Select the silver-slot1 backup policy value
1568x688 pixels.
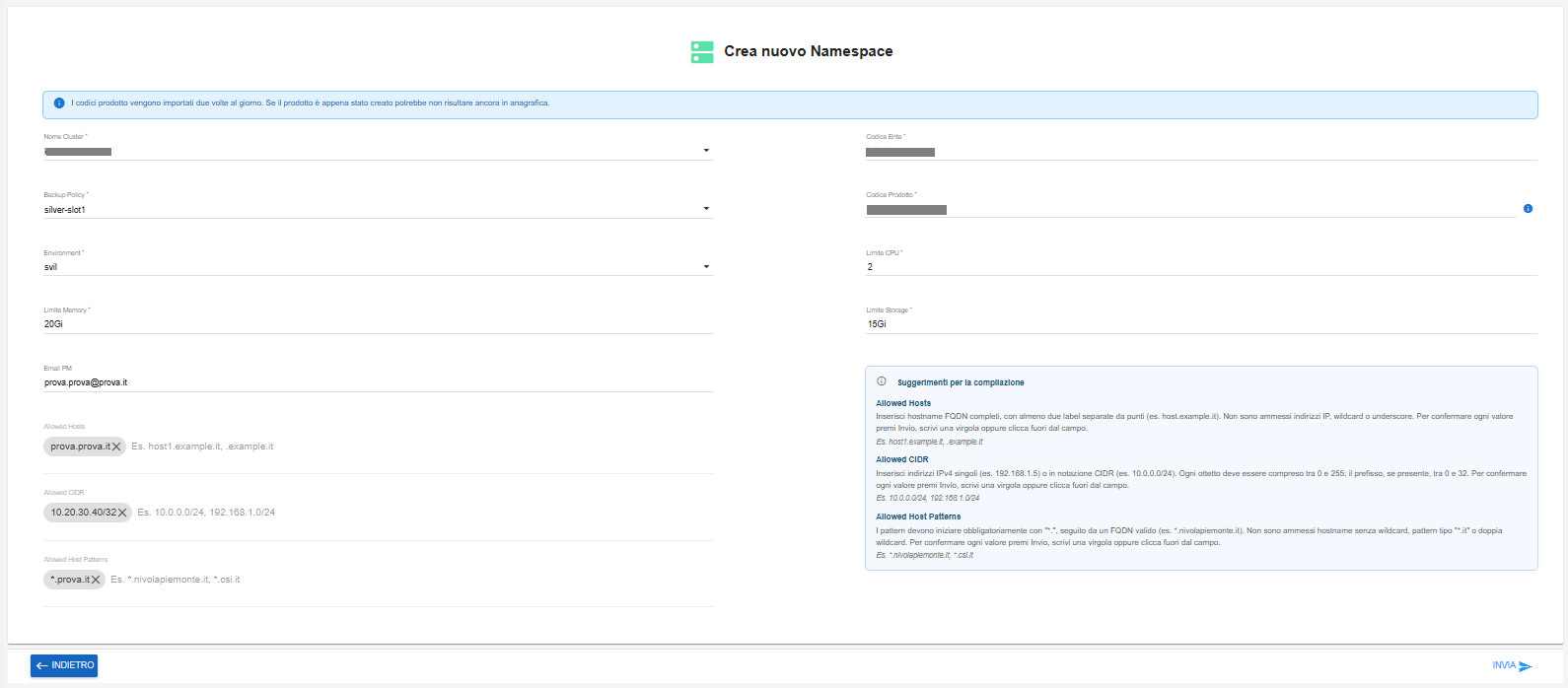65,210
